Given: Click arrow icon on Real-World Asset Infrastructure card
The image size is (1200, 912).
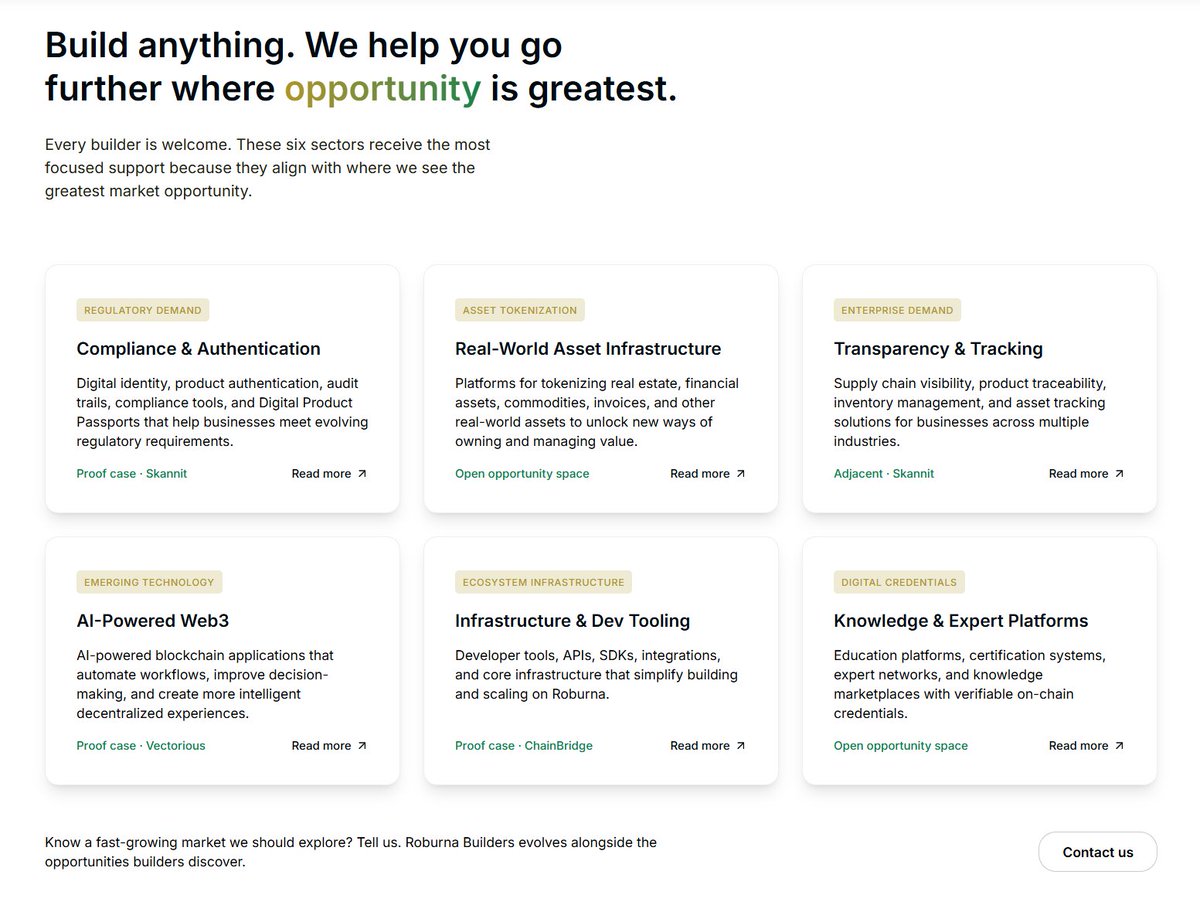Looking at the screenshot, I should (x=740, y=474).
